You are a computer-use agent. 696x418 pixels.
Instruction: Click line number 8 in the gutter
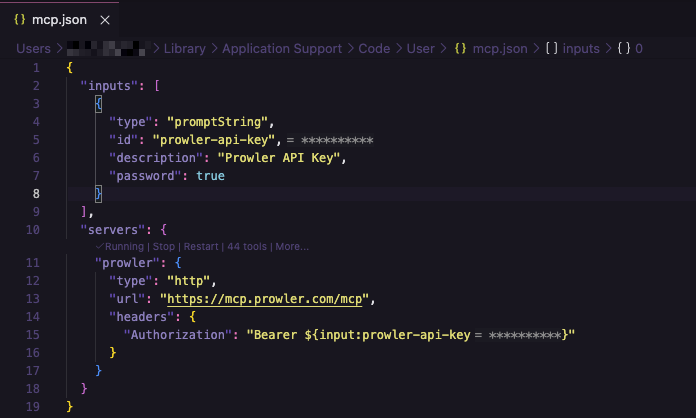36,194
